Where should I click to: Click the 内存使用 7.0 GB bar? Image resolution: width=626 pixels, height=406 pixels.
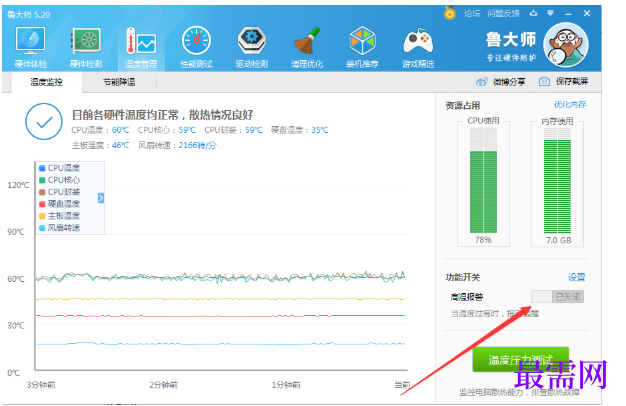[557, 180]
